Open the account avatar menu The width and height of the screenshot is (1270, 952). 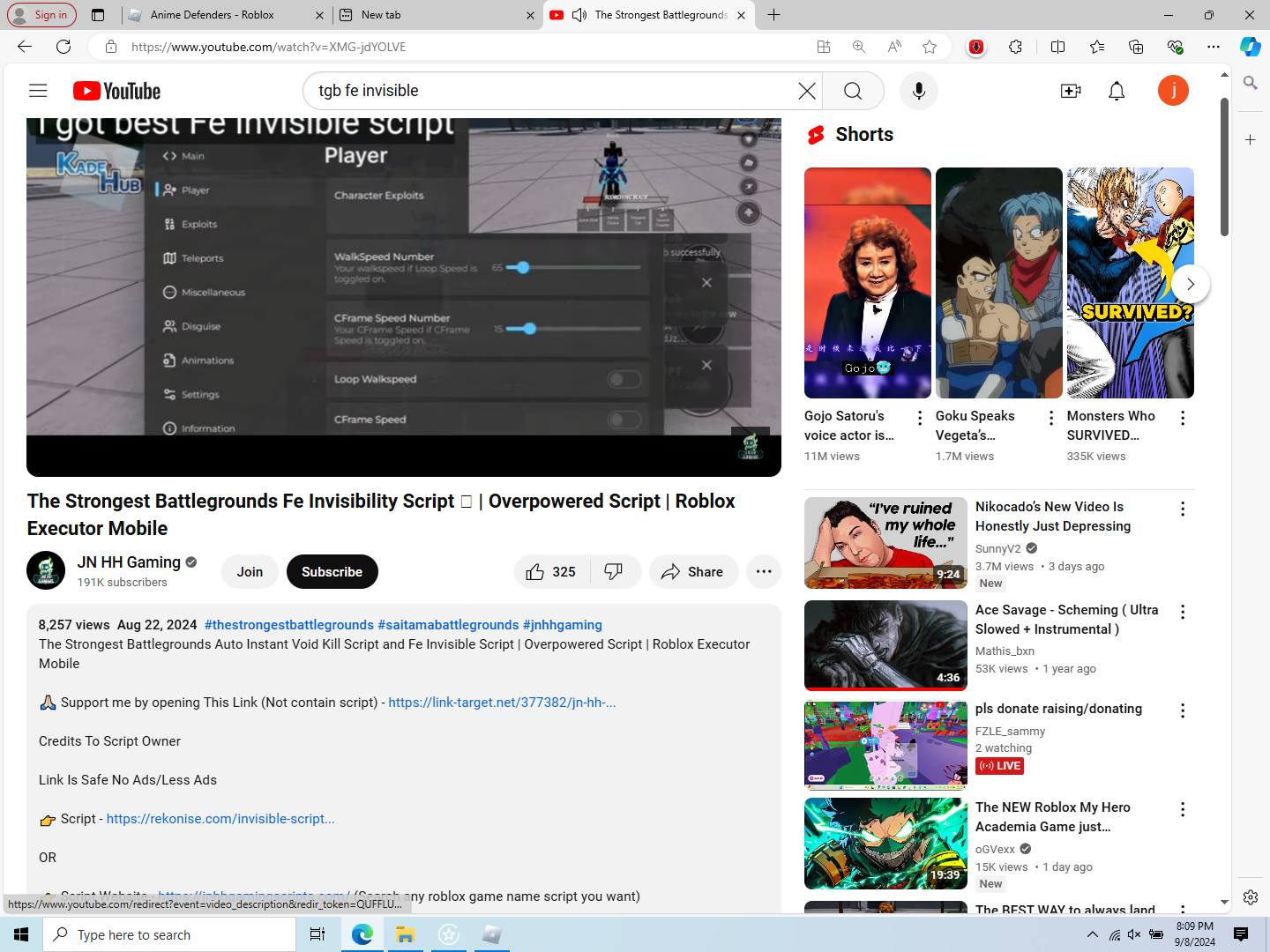[x=1173, y=91]
